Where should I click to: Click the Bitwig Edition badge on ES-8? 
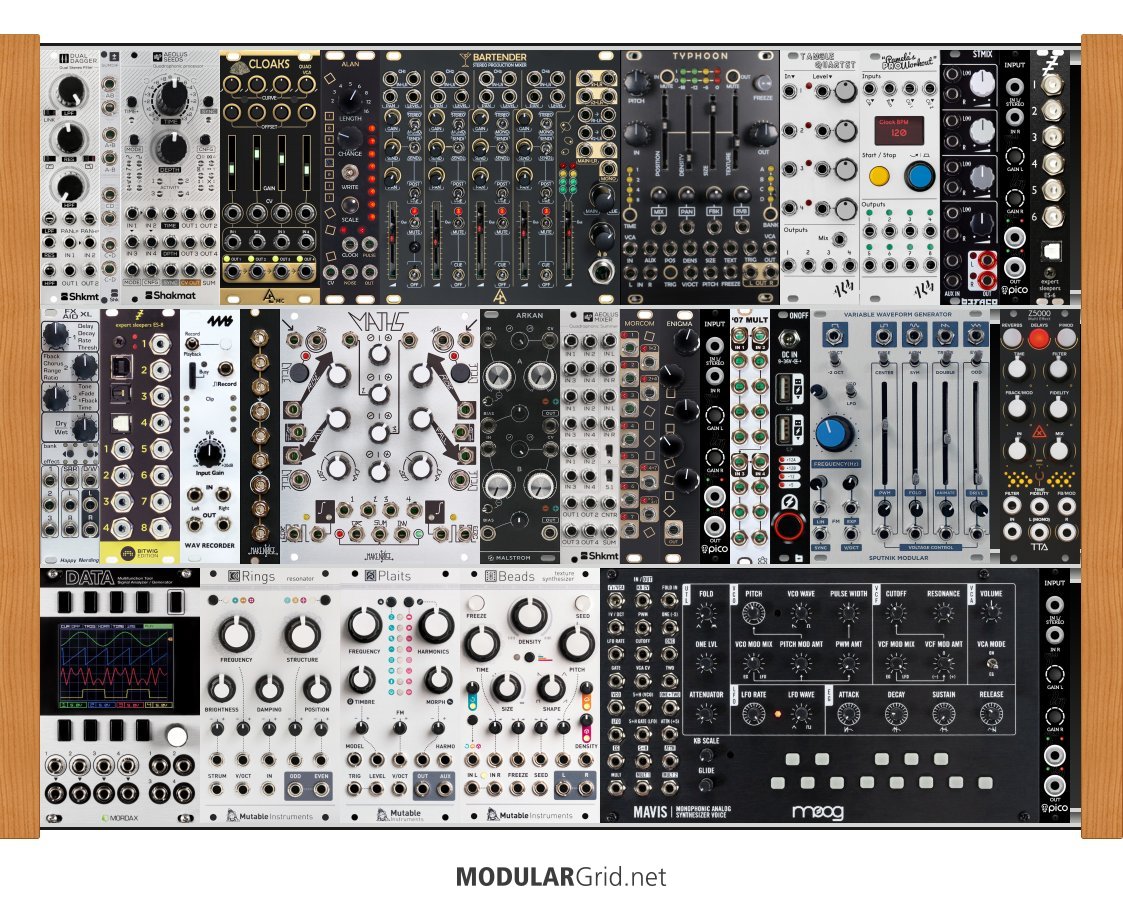(140, 553)
